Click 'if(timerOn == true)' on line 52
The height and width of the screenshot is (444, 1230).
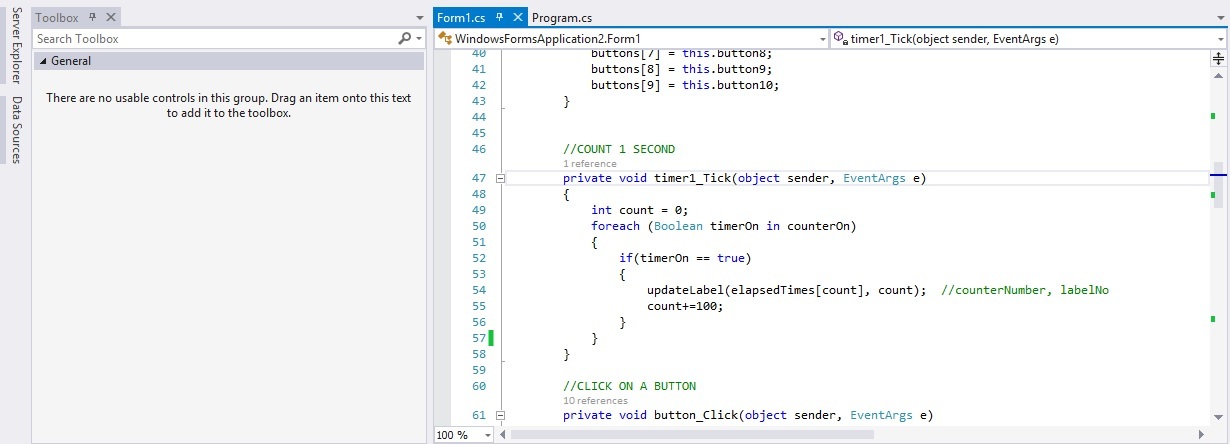tap(683, 258)
